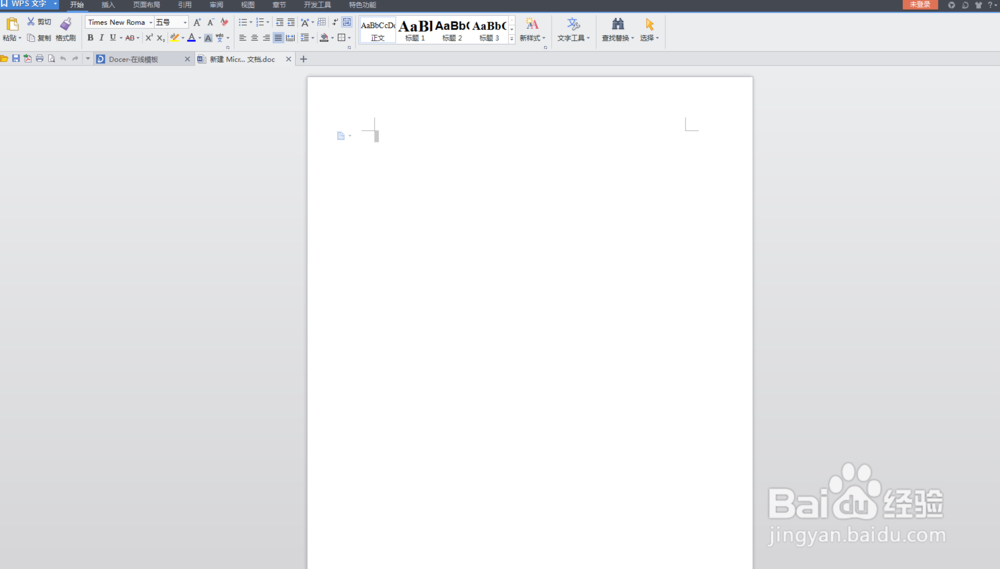
Task: Toggle show/hide paragraph marks icon
Action: pos(335,22)
